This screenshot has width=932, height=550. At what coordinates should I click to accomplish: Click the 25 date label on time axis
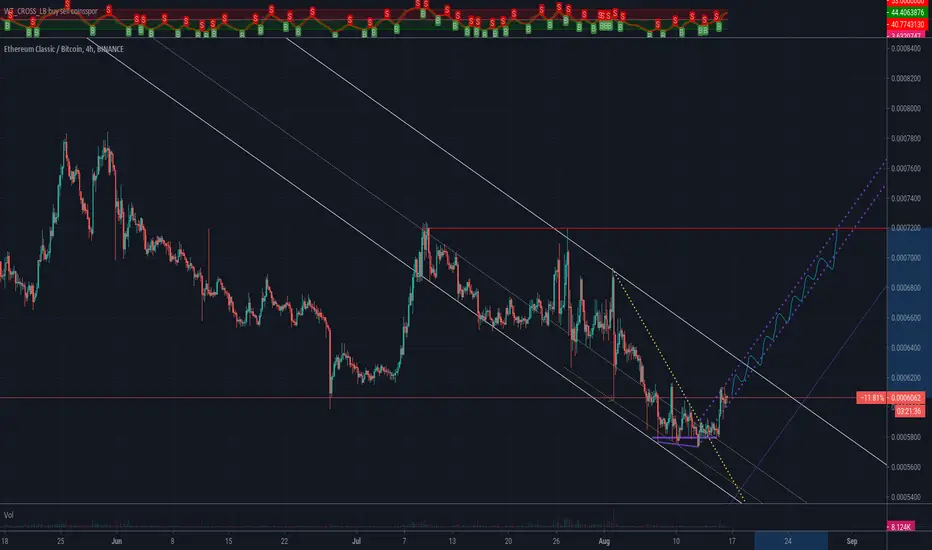pyautogui.click(x=61, y=541)
